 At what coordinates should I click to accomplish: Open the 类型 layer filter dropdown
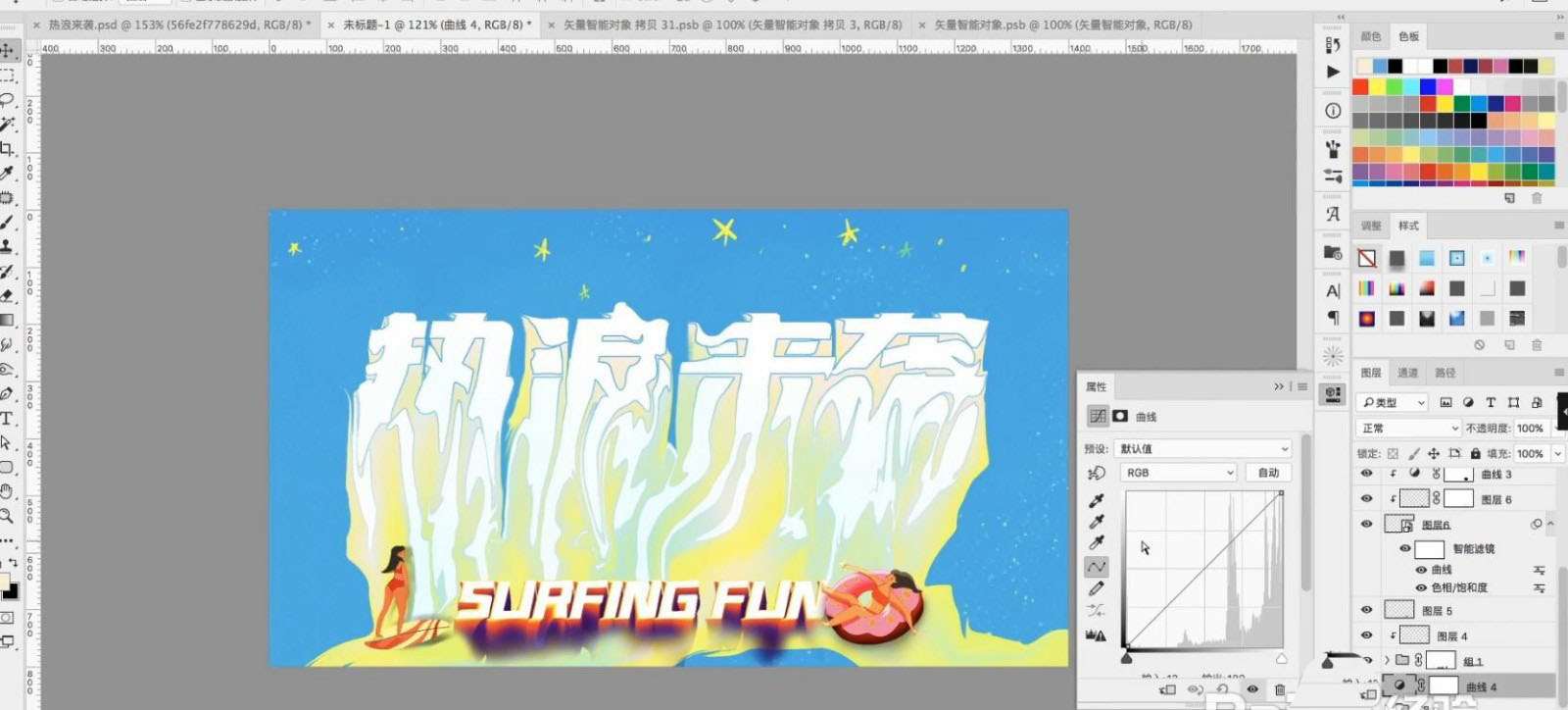[x=1393, y=402]
